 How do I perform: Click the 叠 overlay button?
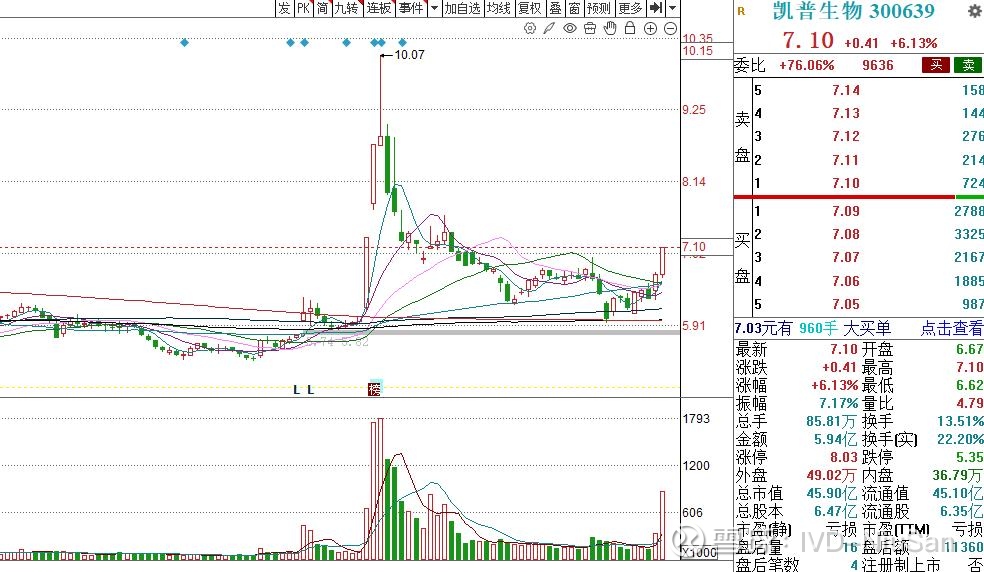555,8
